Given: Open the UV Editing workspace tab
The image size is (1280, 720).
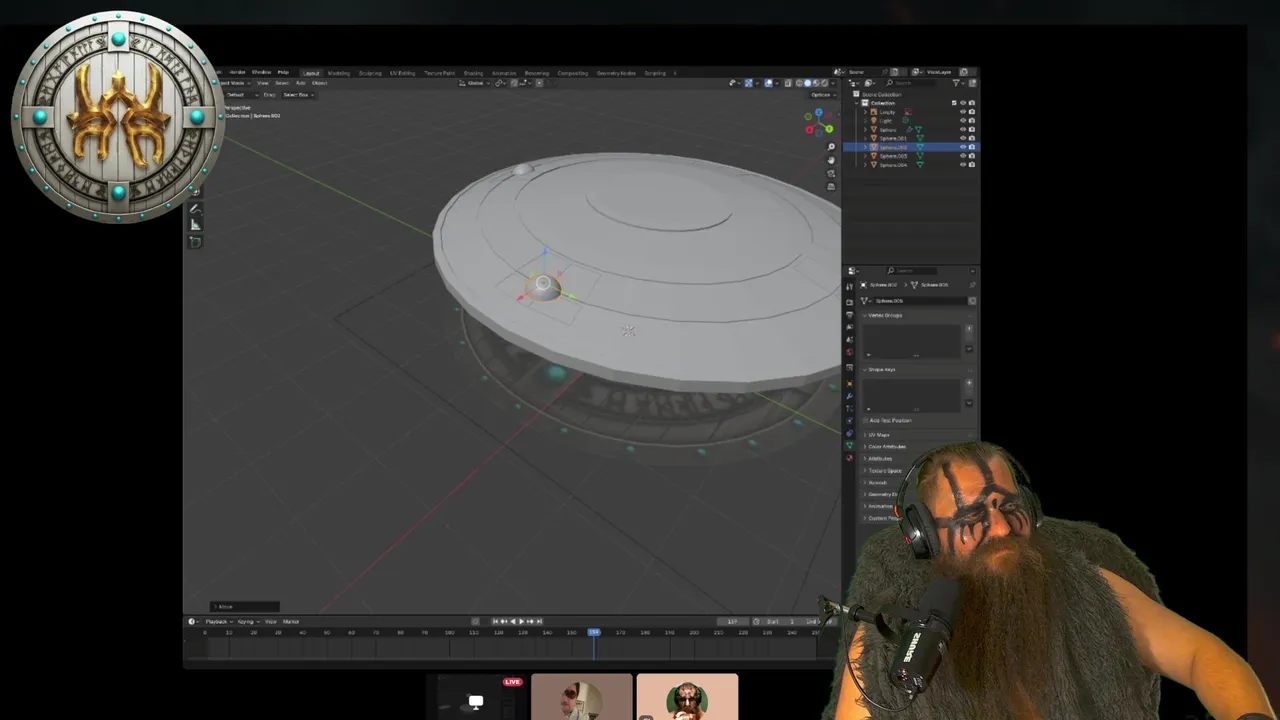Looking at the screenshot, I should (x=402, y=72).
